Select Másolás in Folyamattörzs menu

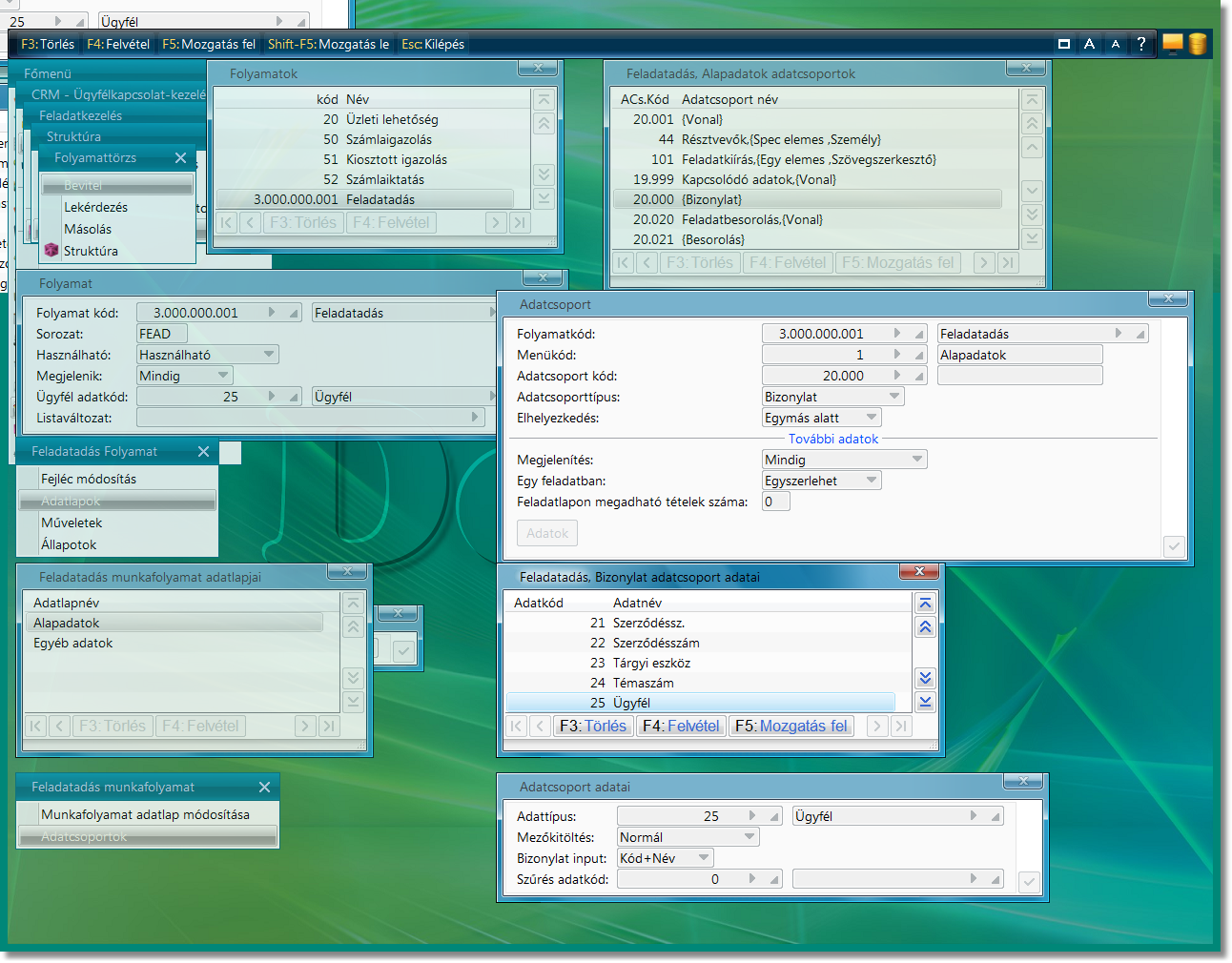[x=116, y=229]
